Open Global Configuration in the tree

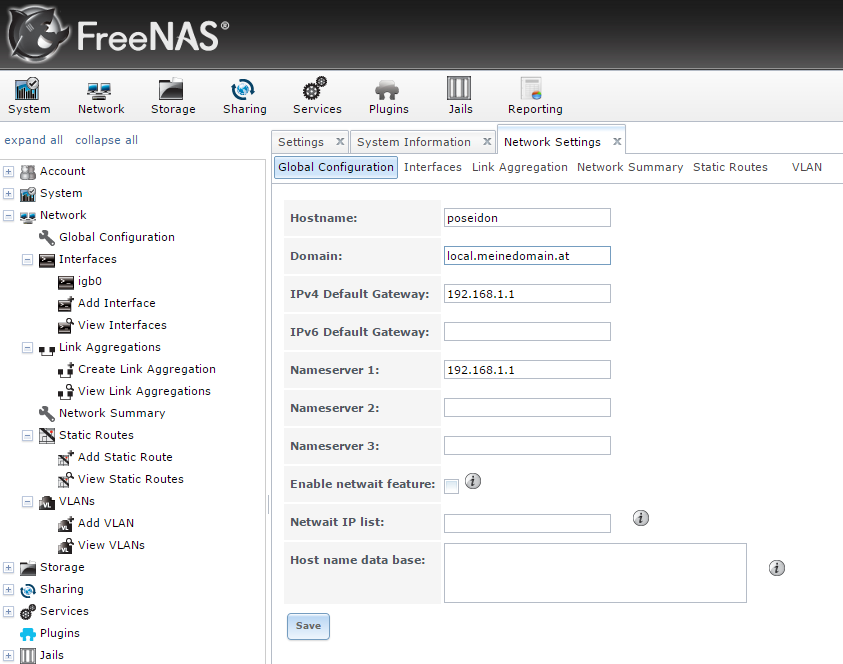coord(117,237)
